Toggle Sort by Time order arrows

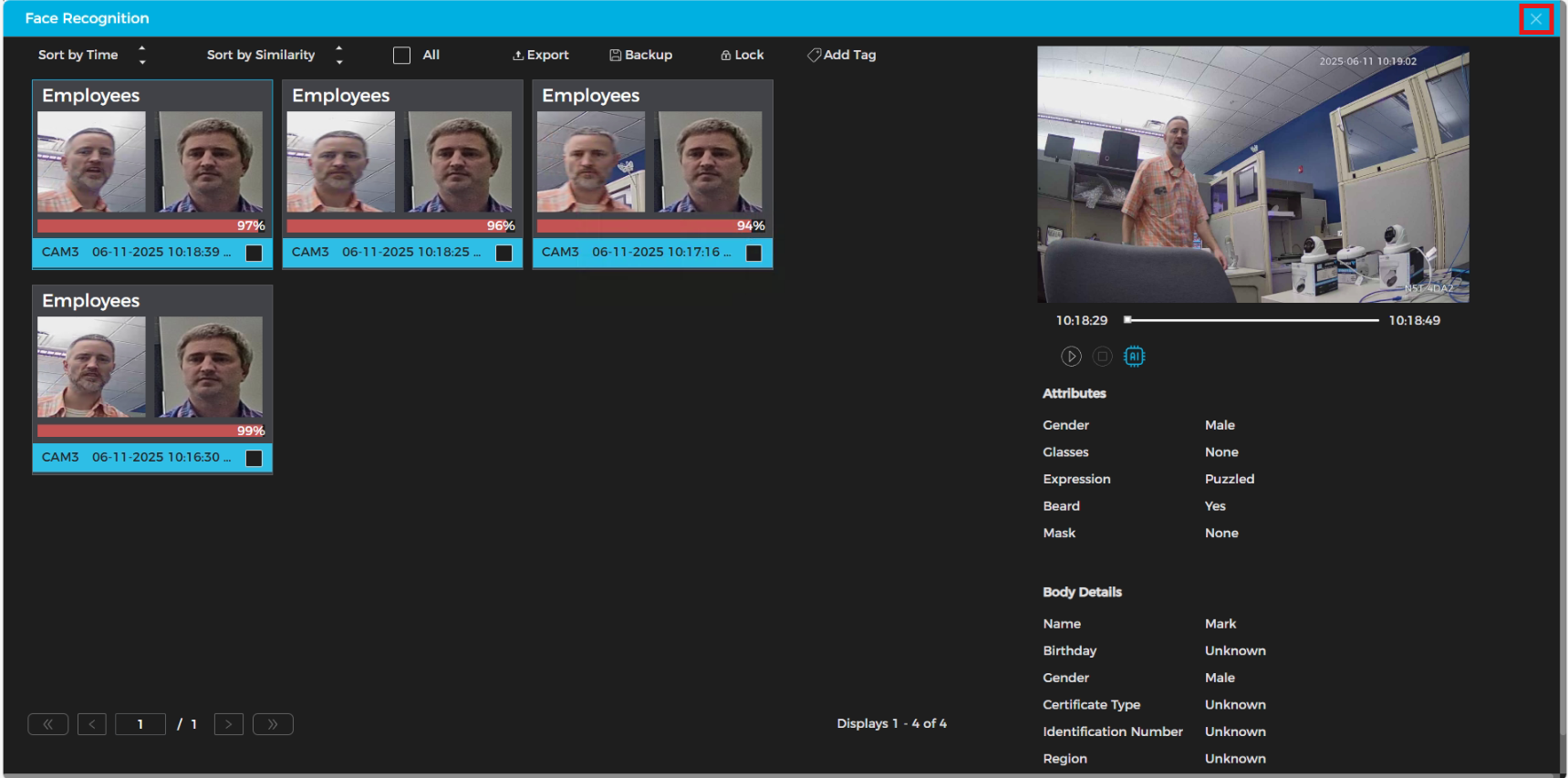click(x=142, y=56)
